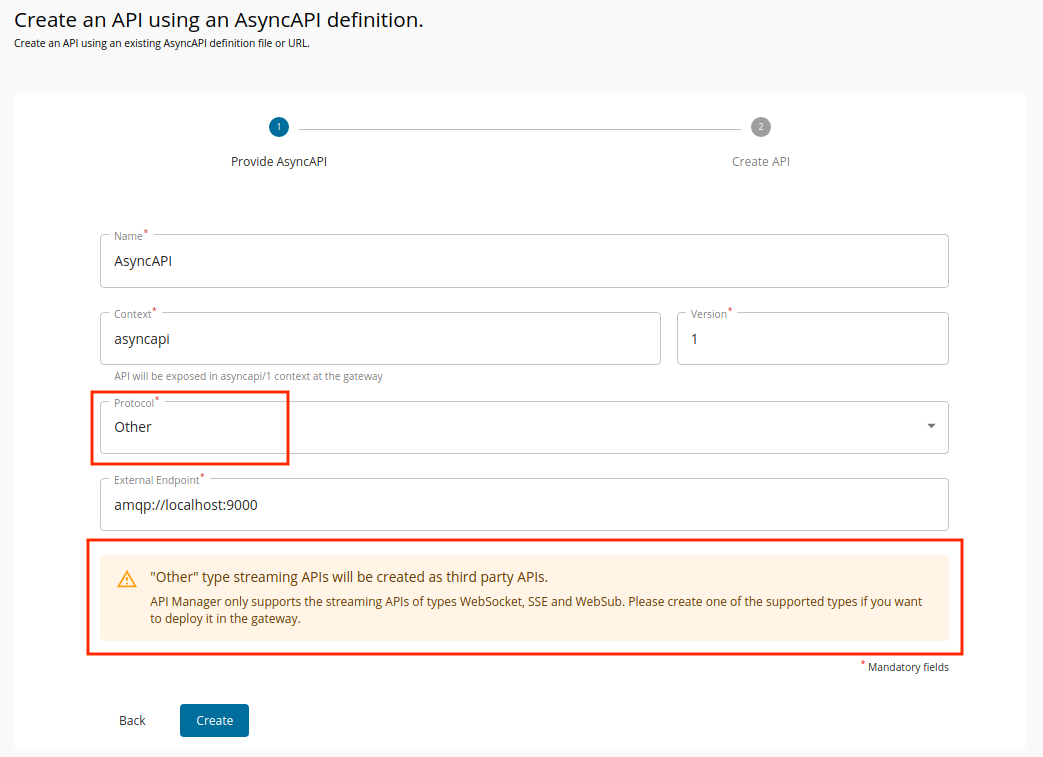Focus the Name field containing AsyncAPI
Screen dimensions: 1043x757
pos(523,261)
